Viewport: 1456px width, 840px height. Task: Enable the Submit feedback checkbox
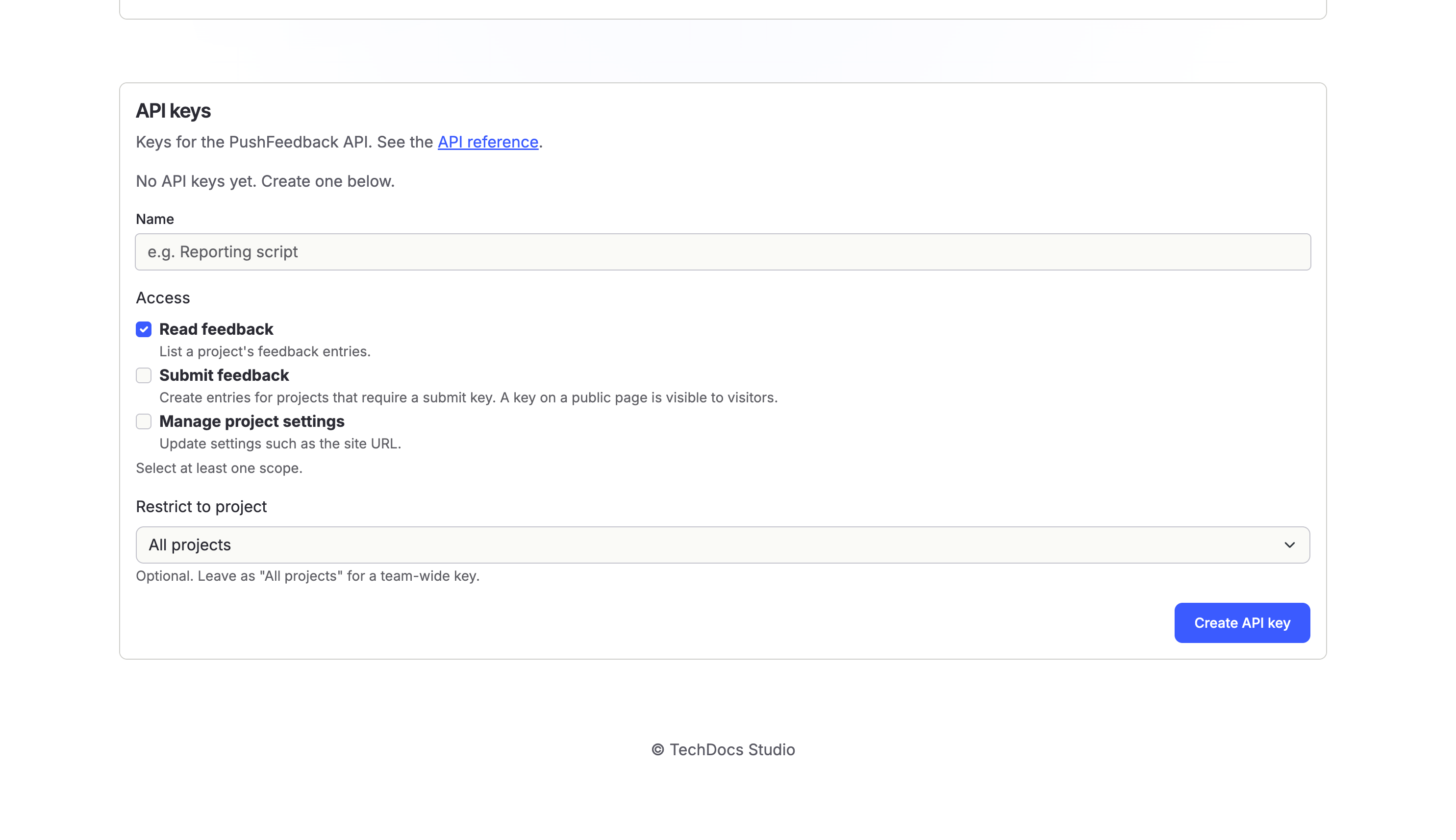[x=144, y=375]
